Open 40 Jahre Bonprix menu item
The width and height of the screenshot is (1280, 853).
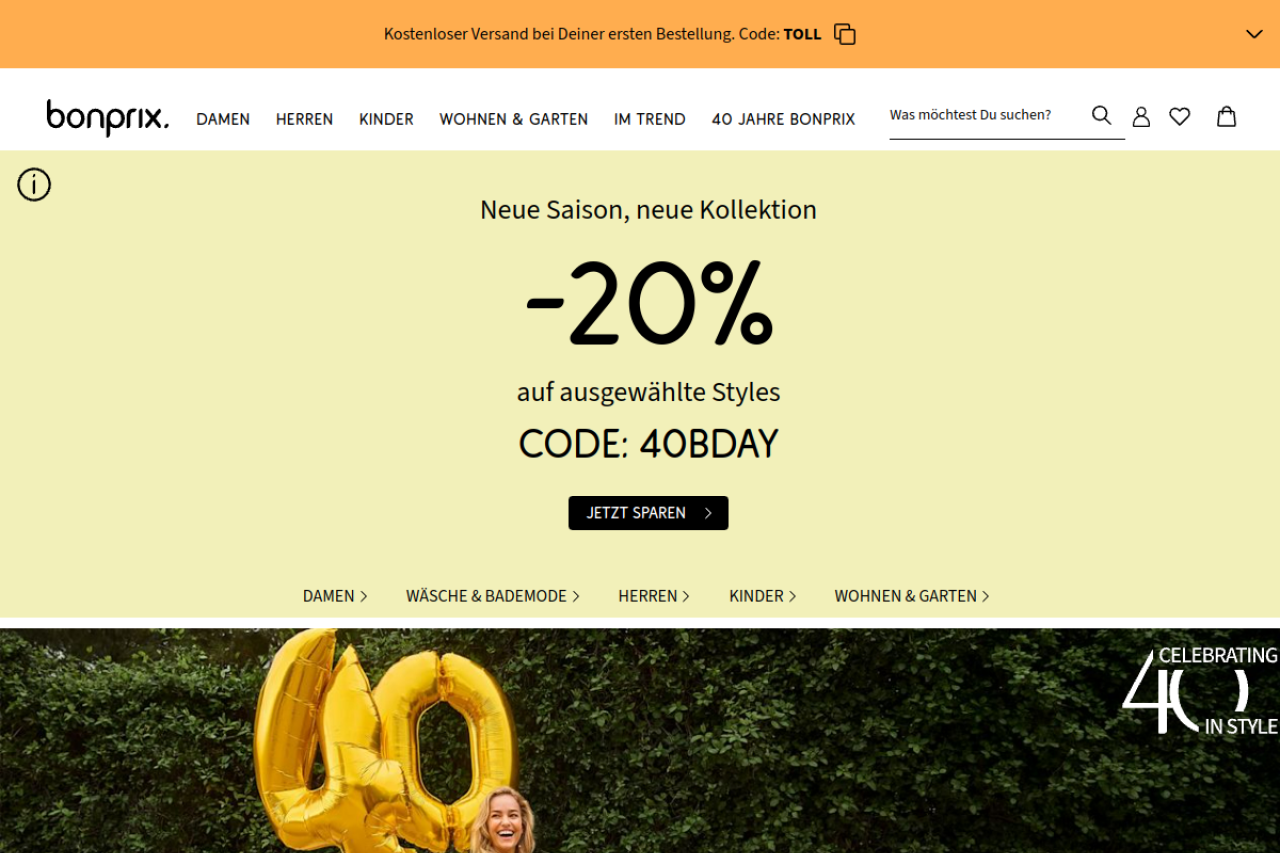783,119
